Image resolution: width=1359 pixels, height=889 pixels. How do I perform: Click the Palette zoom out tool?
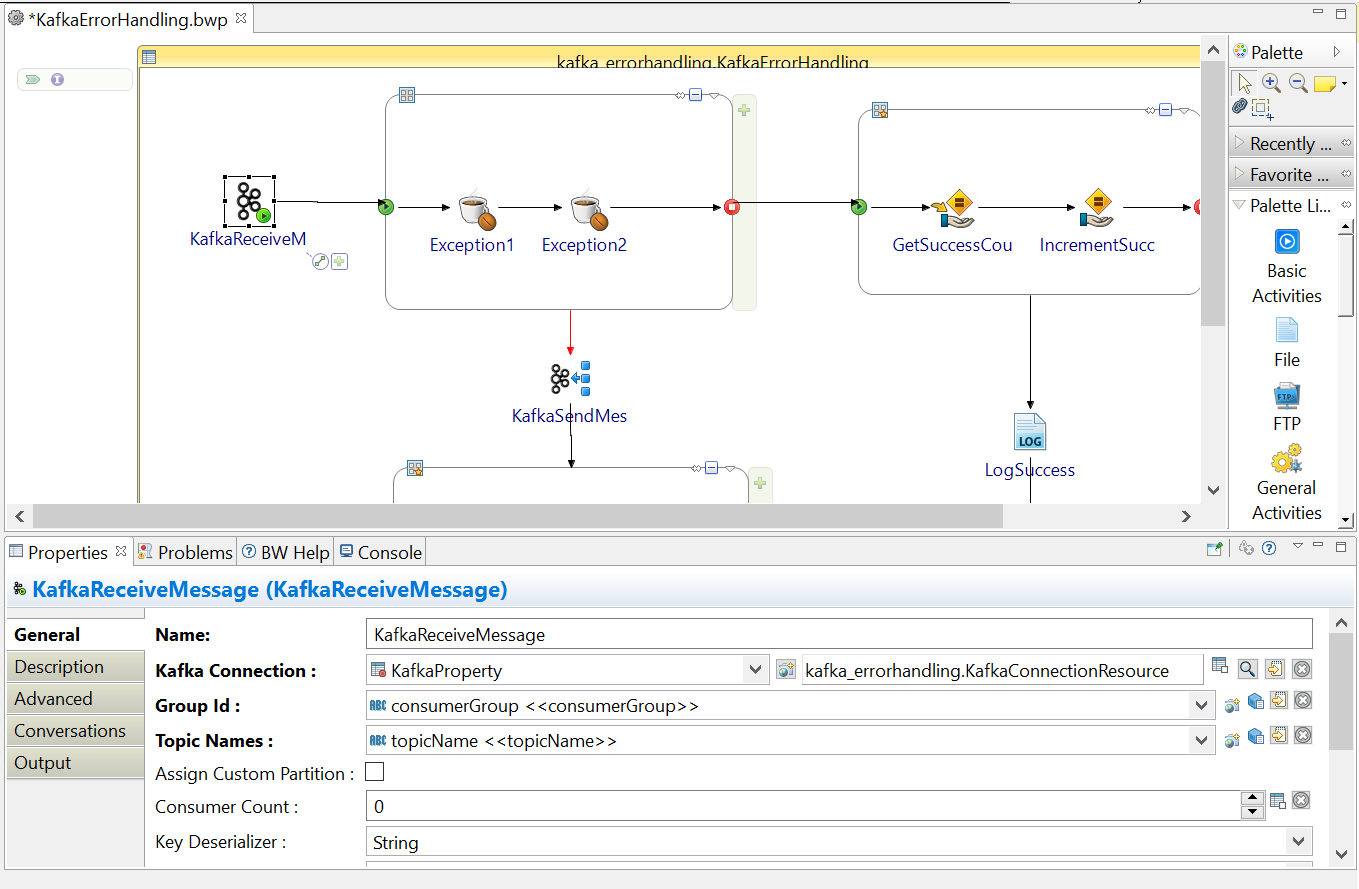point(1298,83)
